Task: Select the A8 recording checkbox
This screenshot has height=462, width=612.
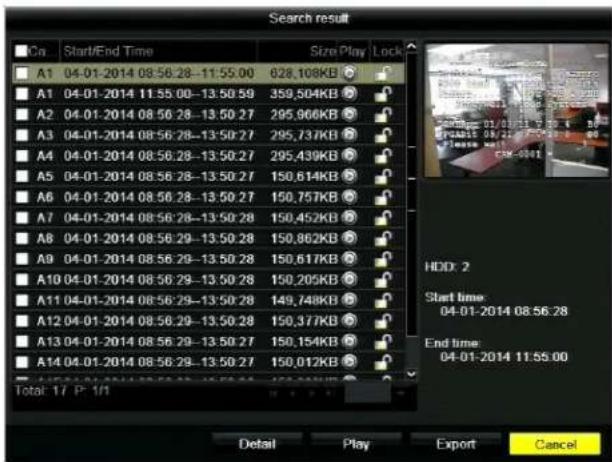Action: (x=22, y=238)
